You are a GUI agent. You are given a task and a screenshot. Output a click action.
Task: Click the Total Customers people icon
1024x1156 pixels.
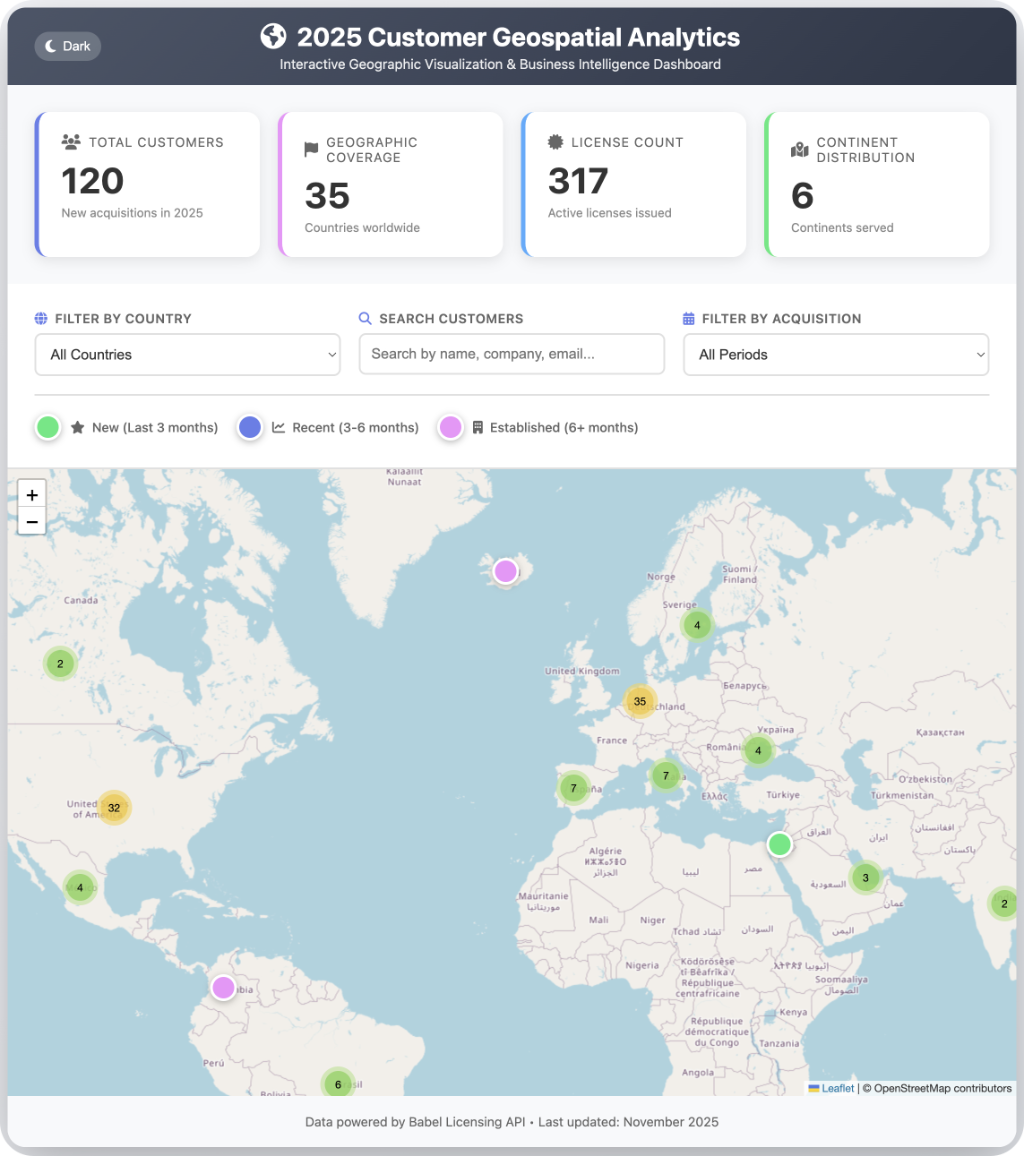point(71,143)
